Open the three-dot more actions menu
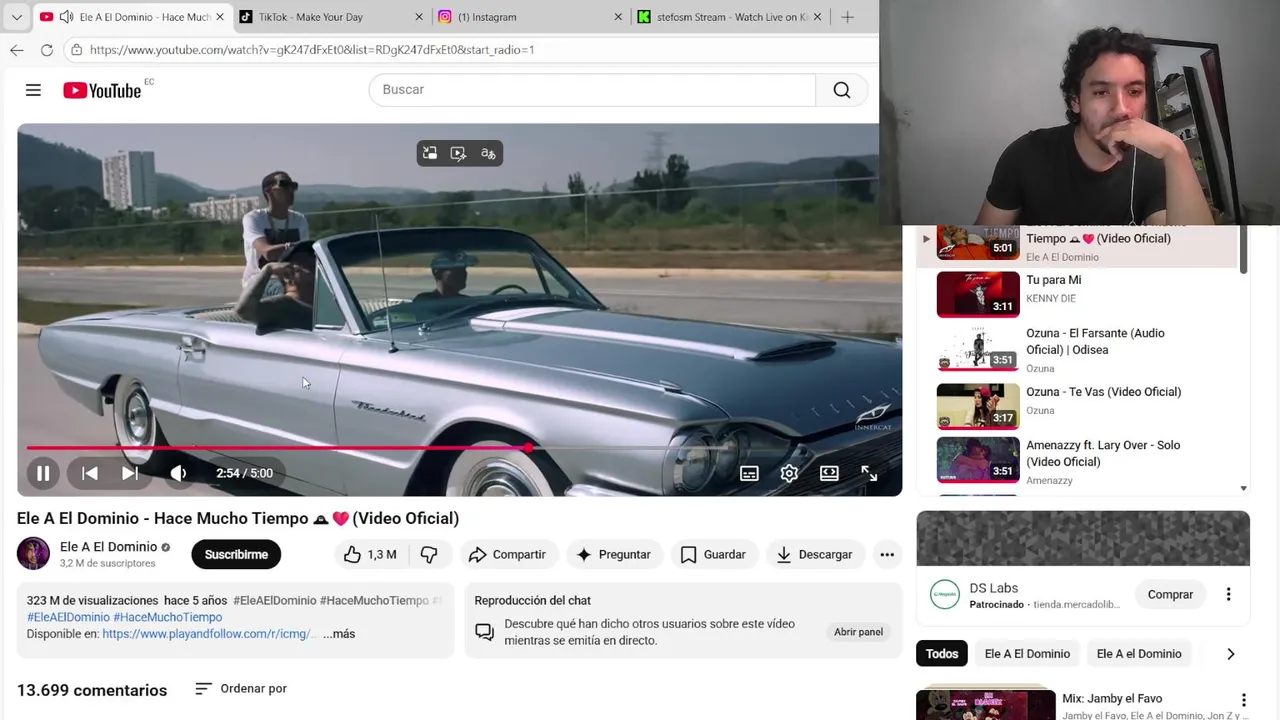This screenshot has height=720, width=1280. tap(887, 554)
